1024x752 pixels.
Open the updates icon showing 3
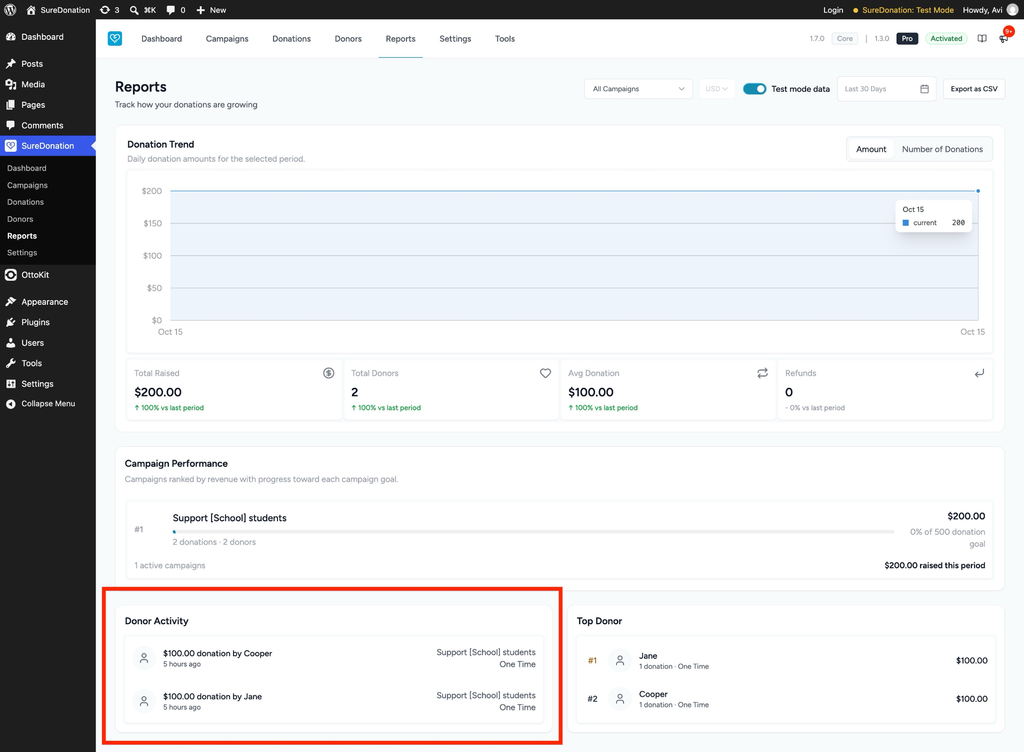click(x=109, y=10)
